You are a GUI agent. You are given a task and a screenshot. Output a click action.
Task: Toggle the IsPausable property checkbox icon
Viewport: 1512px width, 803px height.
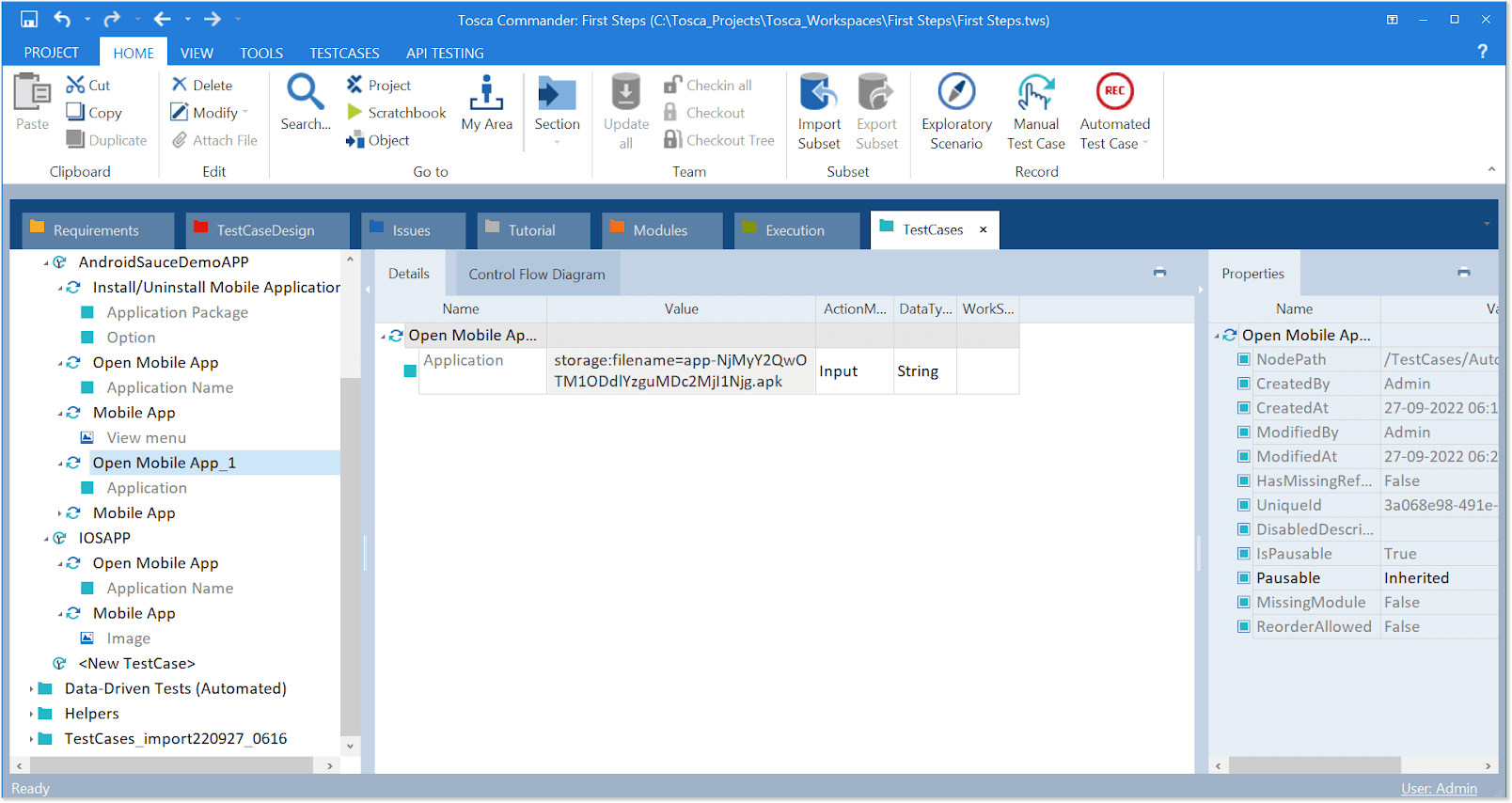(x=1243, y=554)
